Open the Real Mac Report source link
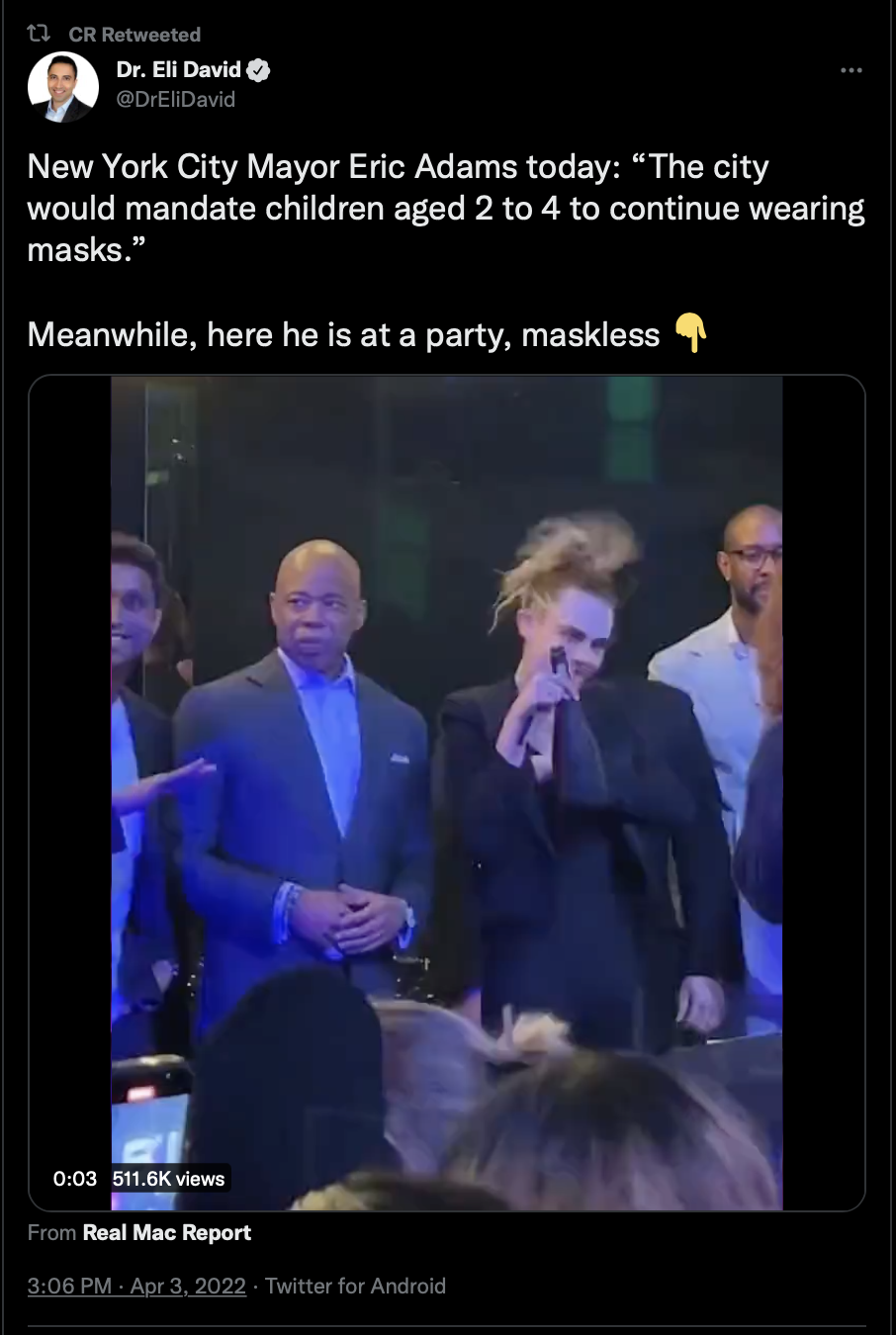Screen dimensions: 896x1335 167,1233
